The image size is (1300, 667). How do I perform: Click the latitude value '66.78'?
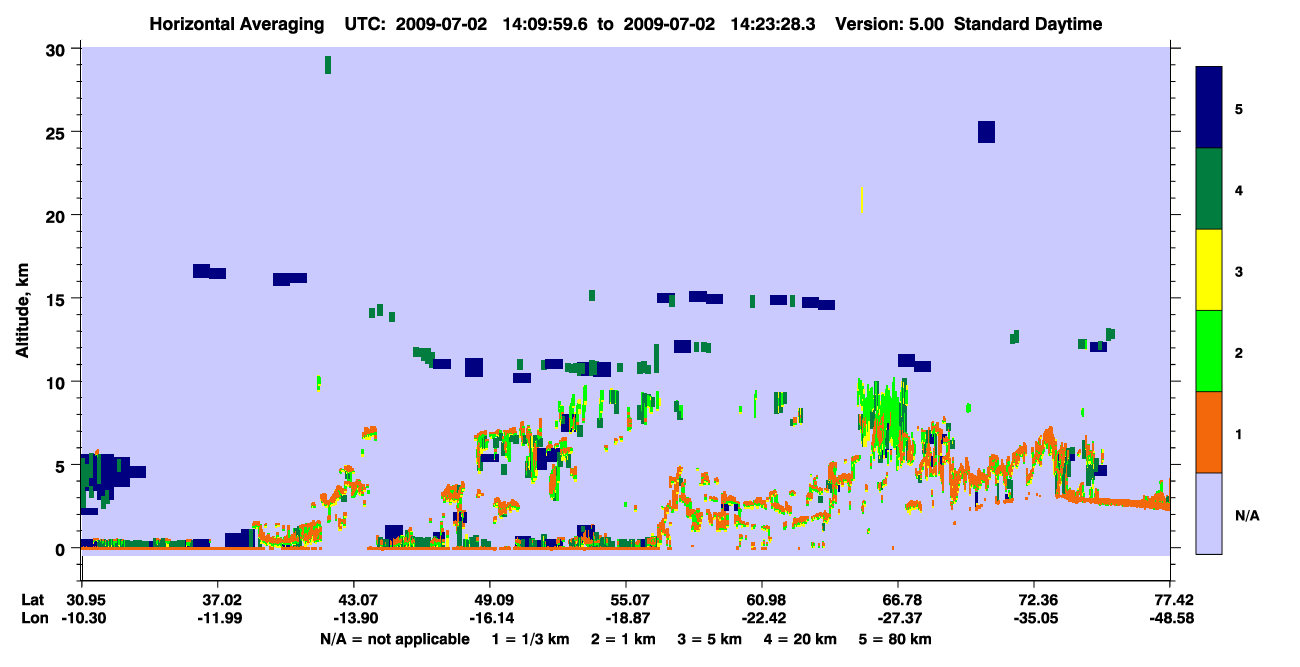898,600
